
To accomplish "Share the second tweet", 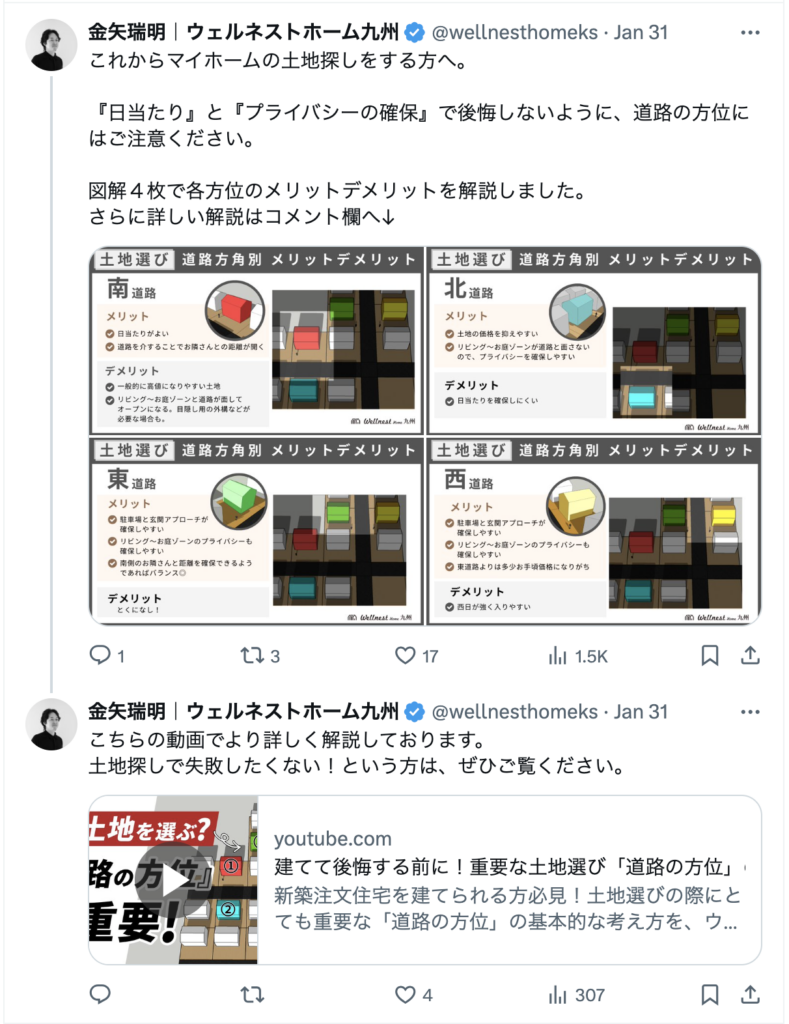I will pos(750,995).
